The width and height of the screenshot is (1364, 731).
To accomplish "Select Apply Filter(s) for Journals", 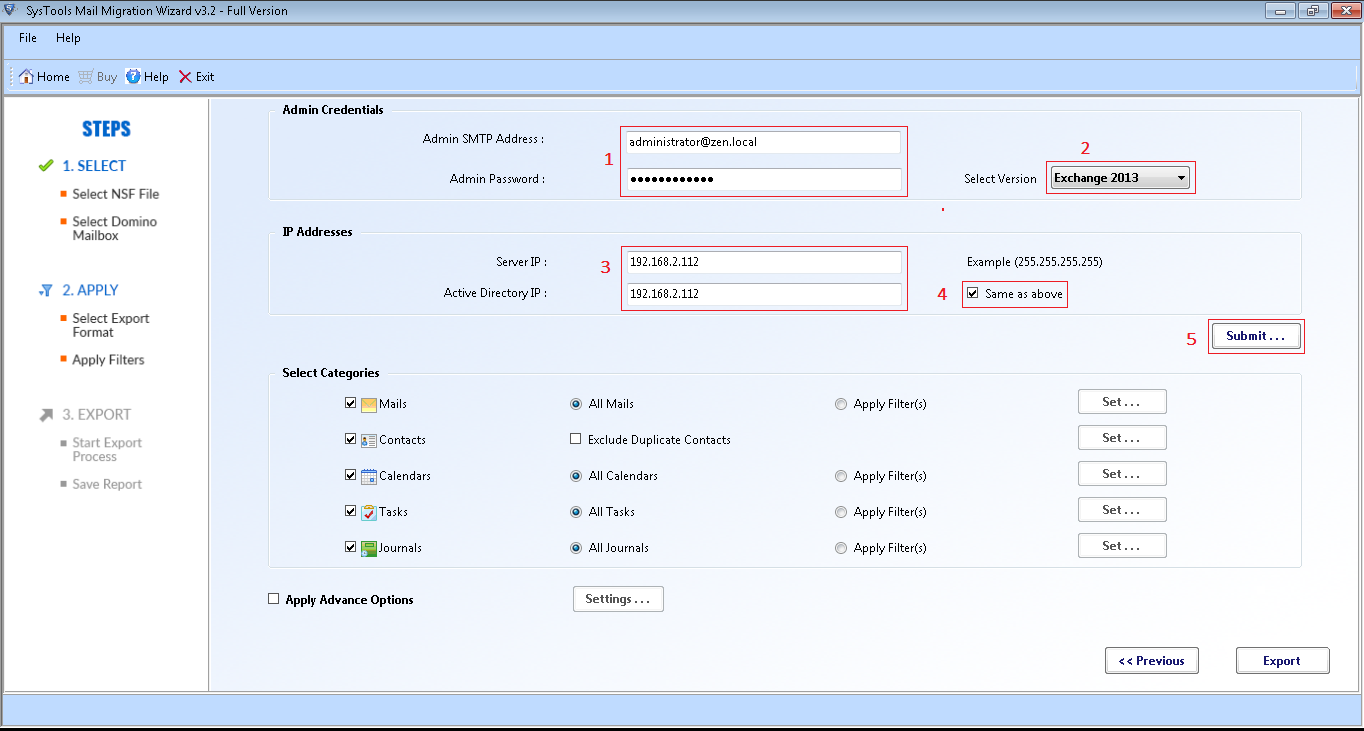I will [x=841, y=548].
